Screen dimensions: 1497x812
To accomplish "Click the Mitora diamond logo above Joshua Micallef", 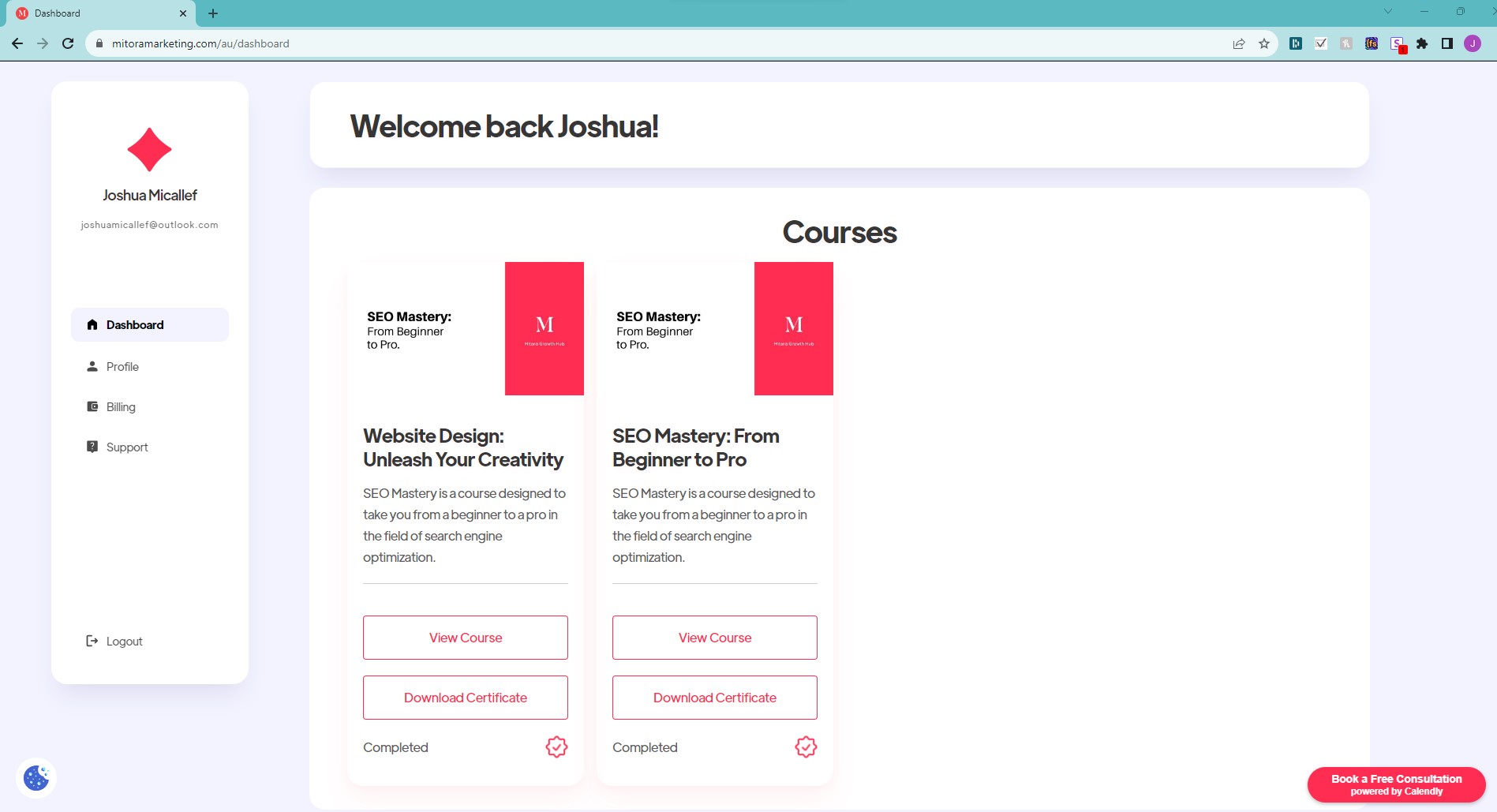I will [149, 149].
